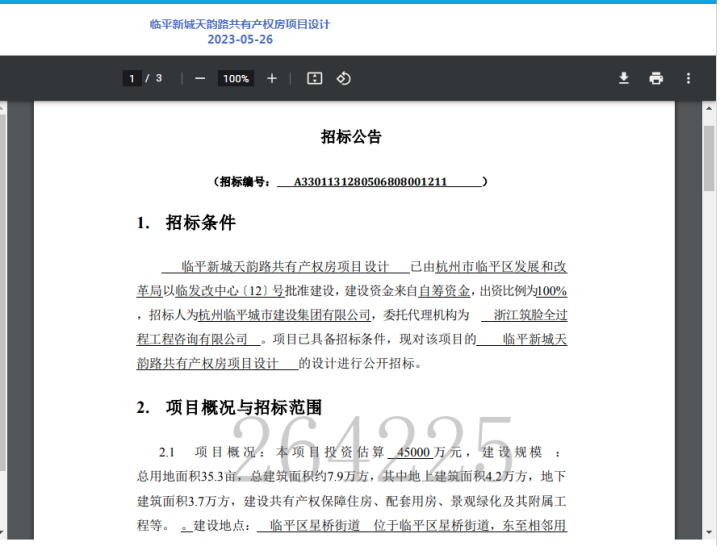The image size is (720, 546).
Task: Click the date 2023-05-26
Action: (240, 39)
